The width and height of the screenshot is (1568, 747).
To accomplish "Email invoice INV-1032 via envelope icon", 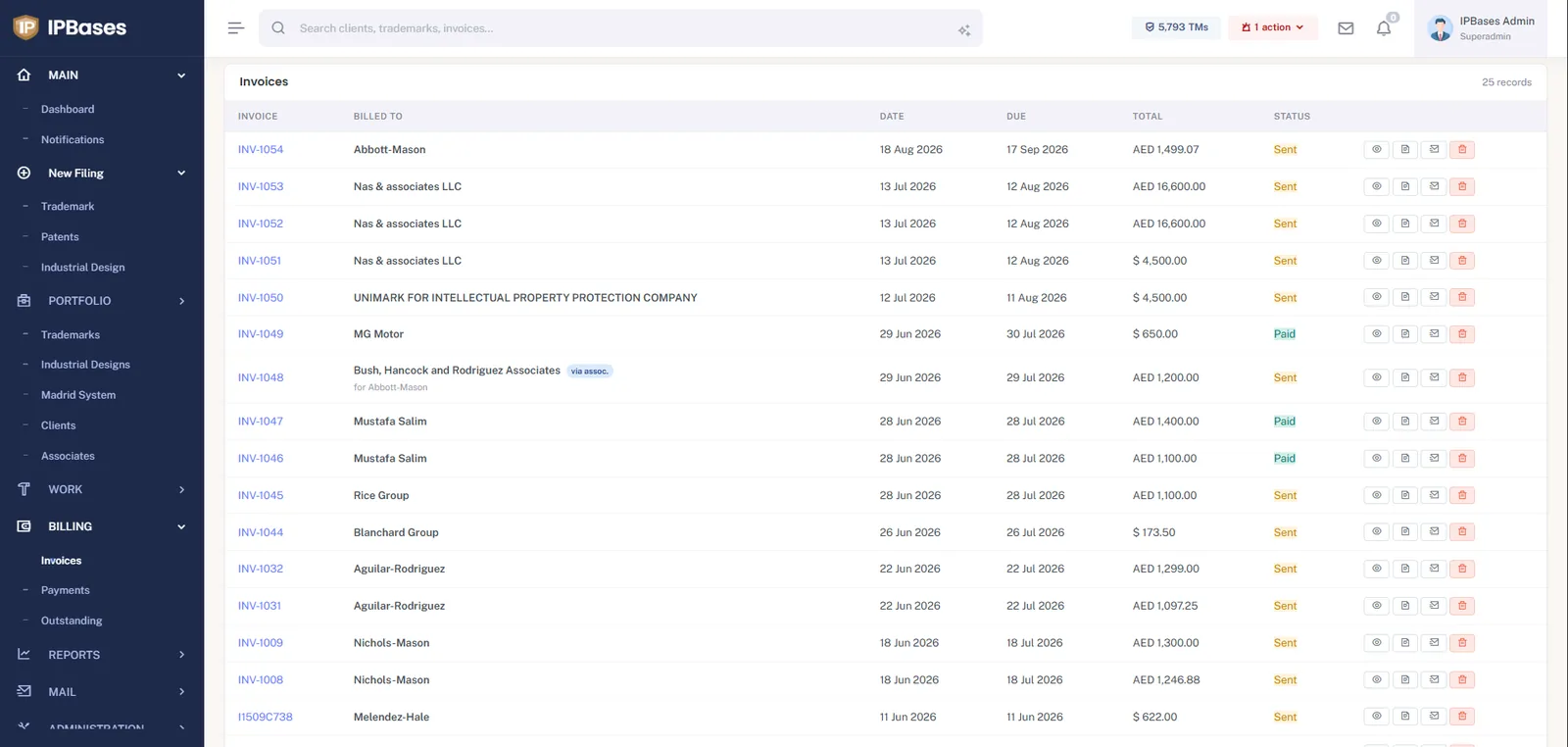I will click(1434, 569).
